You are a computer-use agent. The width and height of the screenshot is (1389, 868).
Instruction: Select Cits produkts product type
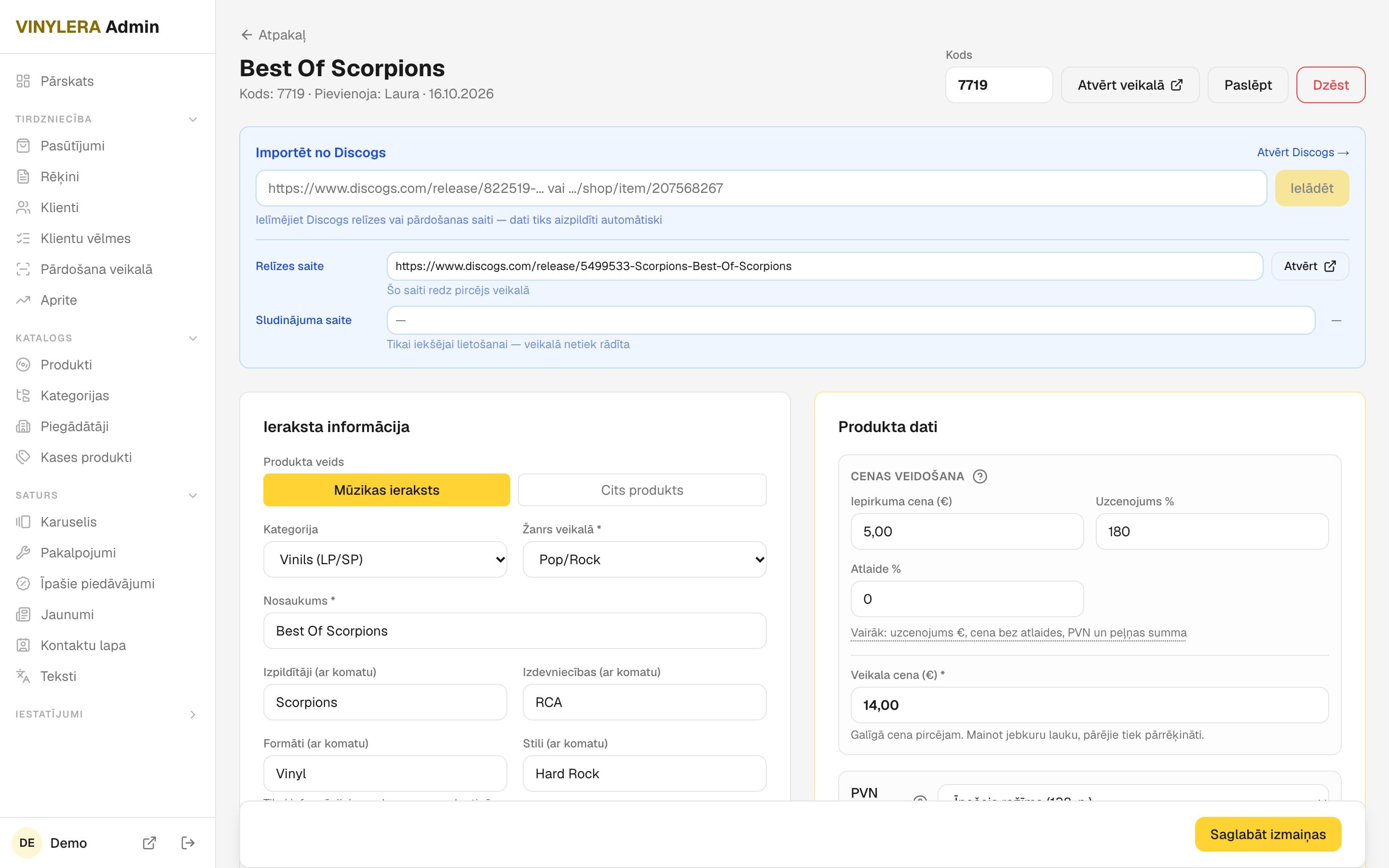click(642, 489)
